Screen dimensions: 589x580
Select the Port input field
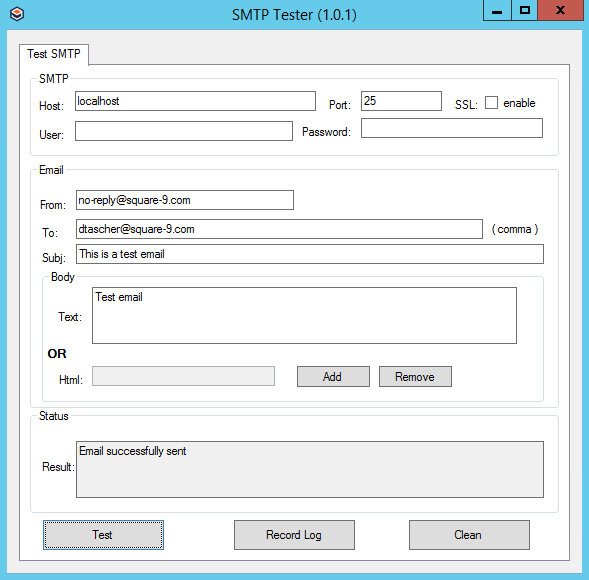401,101
